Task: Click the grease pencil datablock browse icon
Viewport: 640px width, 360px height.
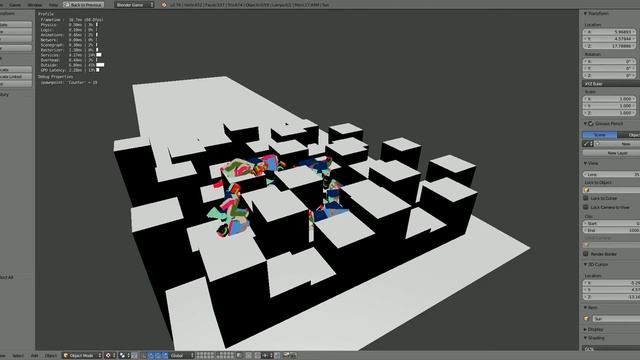Action: pos(588,144)
